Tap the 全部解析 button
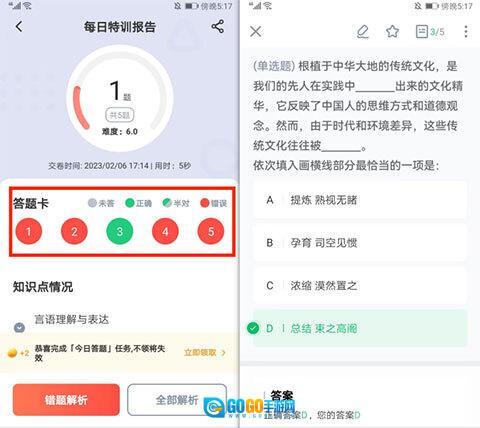Viewport: 480px width, 428px height. pyautogui.click(x=177, y=400)
